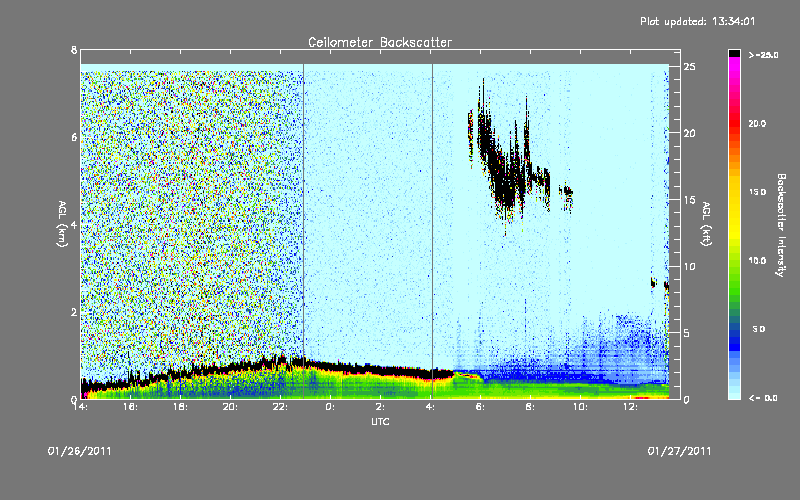
Task: Click the red band of the colorbar
Action: tap(734, 125)
